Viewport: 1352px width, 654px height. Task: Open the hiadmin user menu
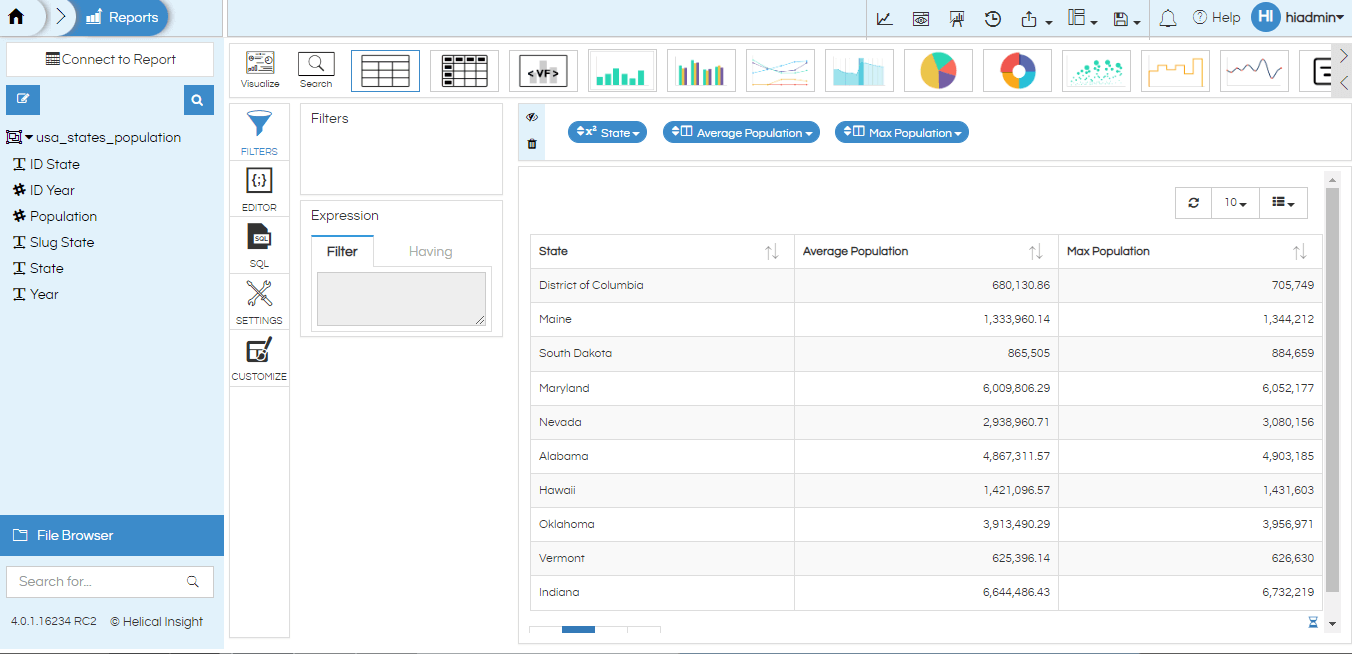[x=1297, y=17]
